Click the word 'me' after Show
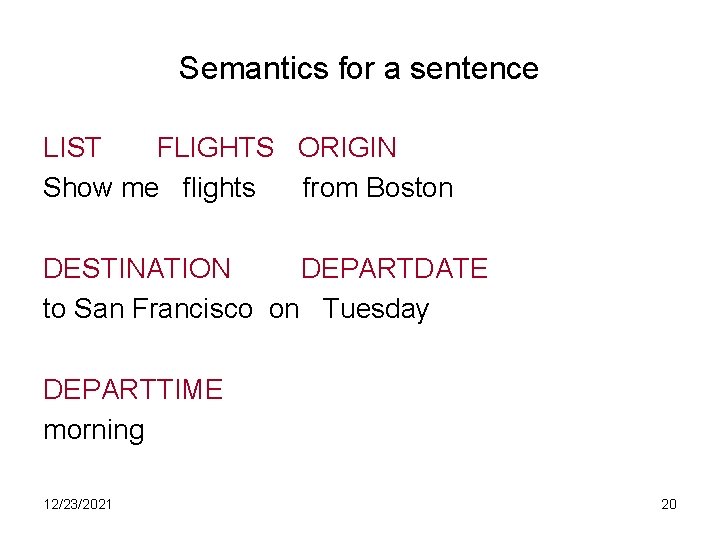 point(139,189)
